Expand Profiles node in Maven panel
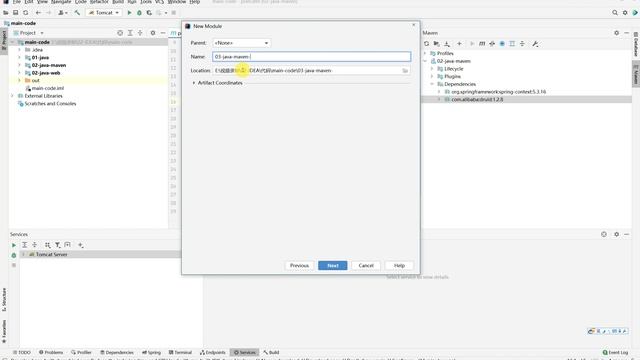This screenshot has height=360, width=640. pyautogui.click(x=425, y=53)
